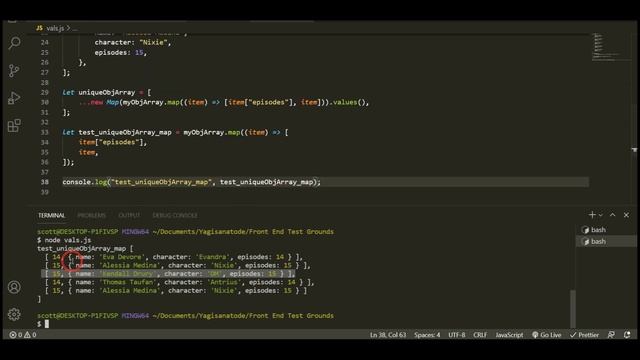This screenshot has width=640, height=360.
Task: Switch to the DEBUG CONSOLE tab
Action: coord(175,215)
